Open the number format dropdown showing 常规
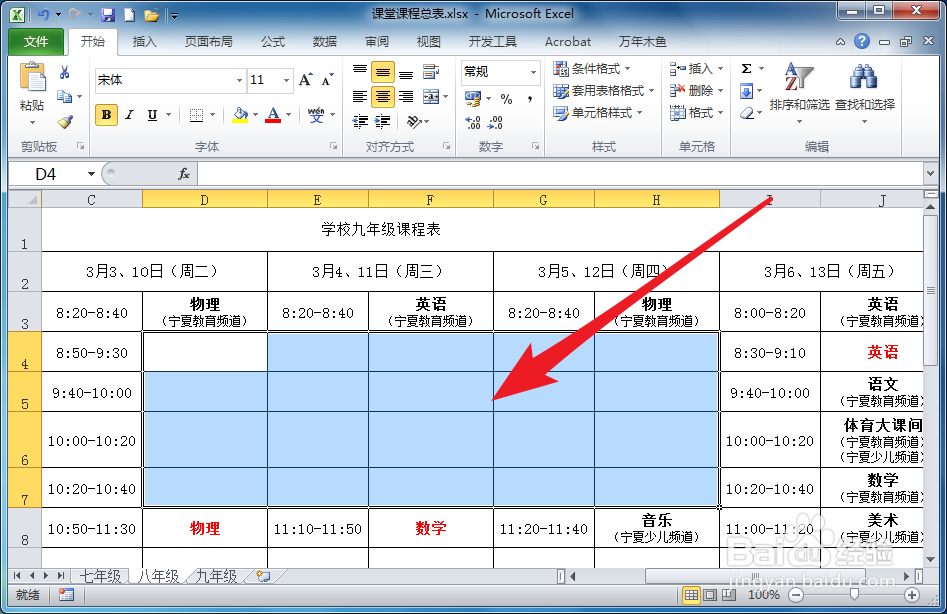The height and width of the screenshot is (614, 947). tap(531, 72)
